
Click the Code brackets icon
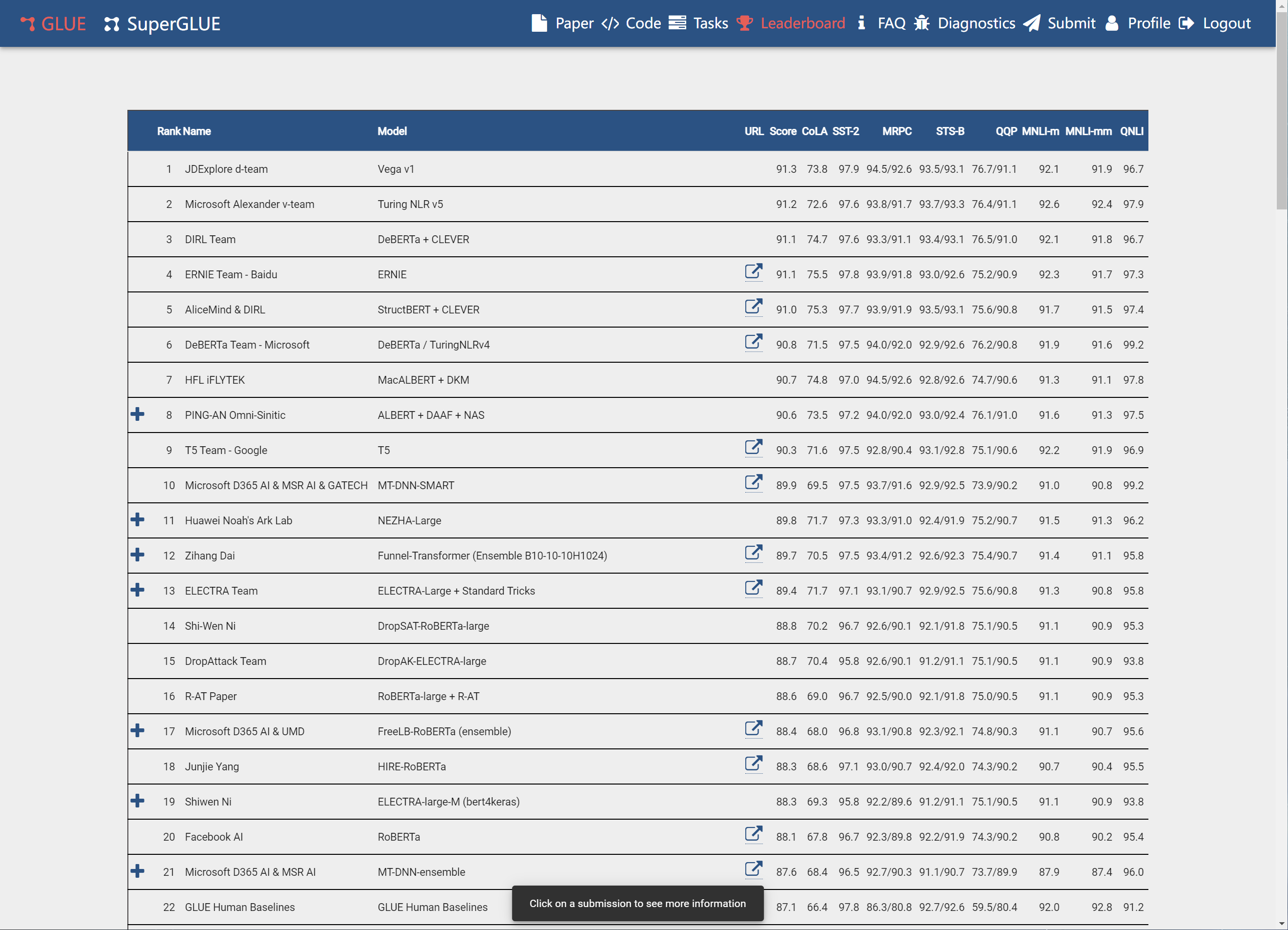click(x=611, y=23)
